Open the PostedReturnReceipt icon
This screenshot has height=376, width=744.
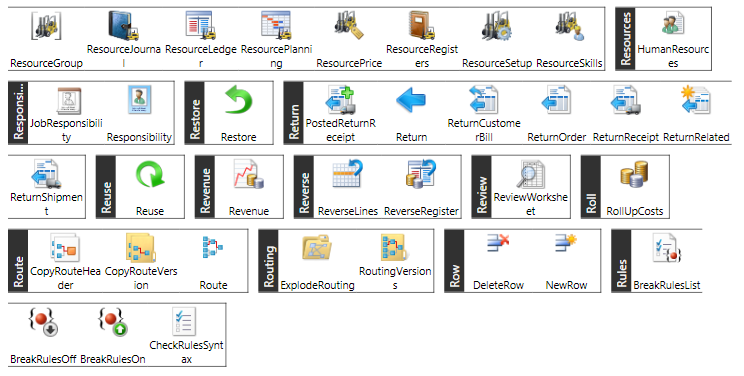pos(340,100)
